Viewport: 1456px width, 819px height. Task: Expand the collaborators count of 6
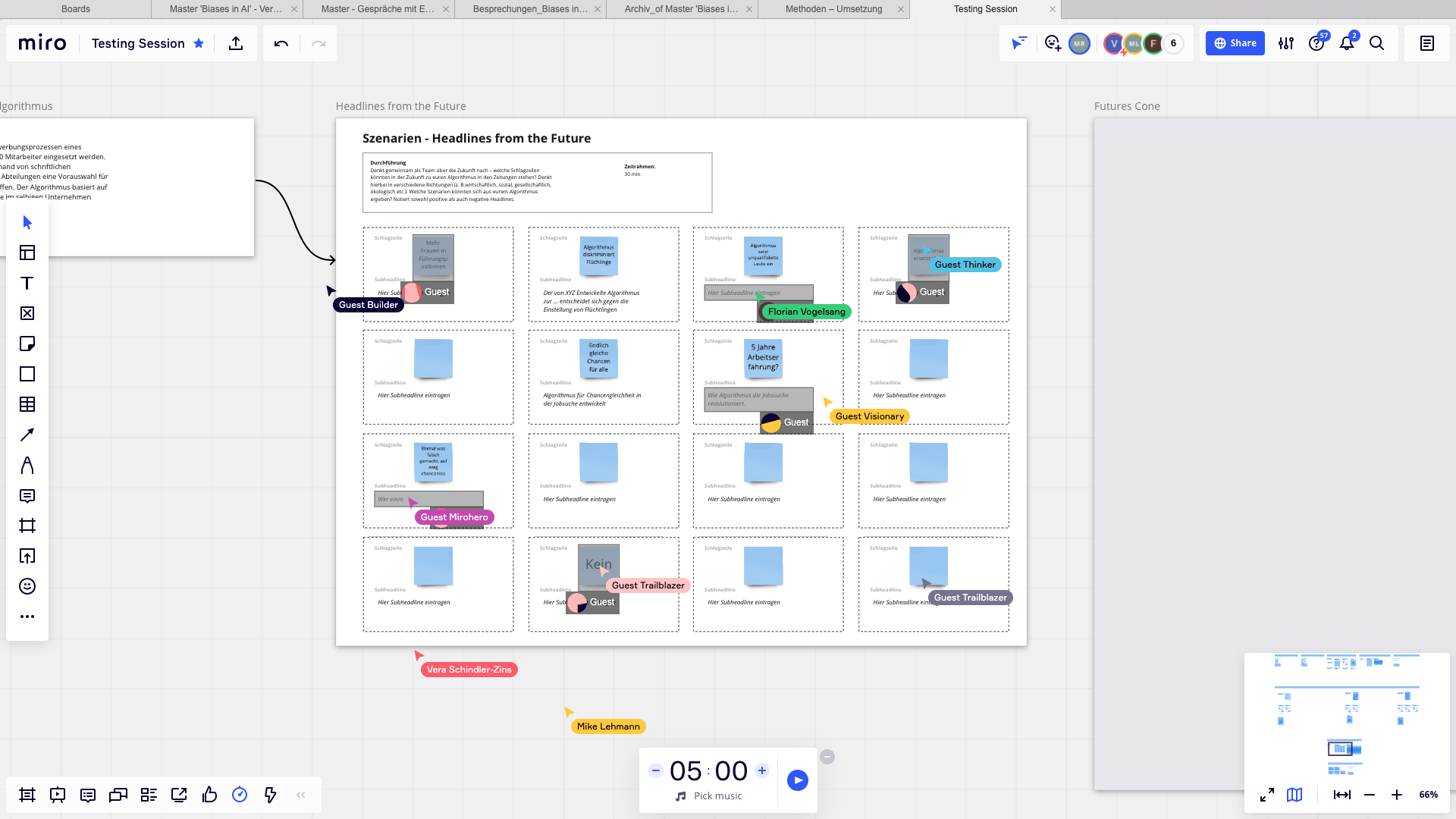click(1173, 43)
